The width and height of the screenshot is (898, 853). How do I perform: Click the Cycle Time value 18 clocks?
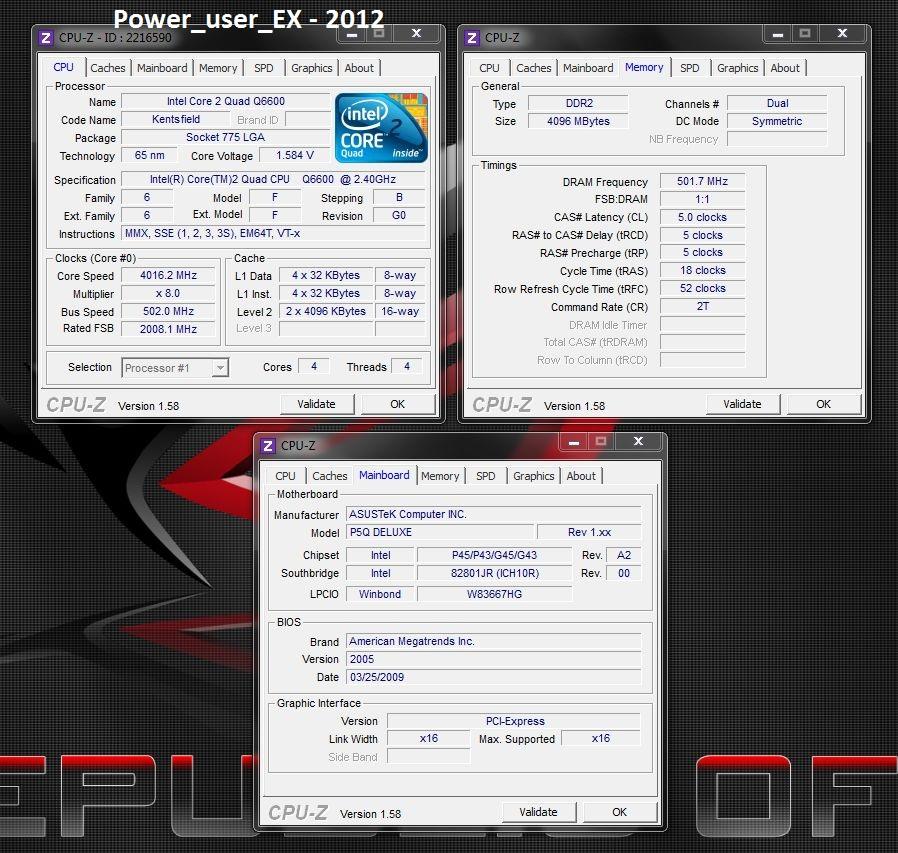click(x=703, y=270)
